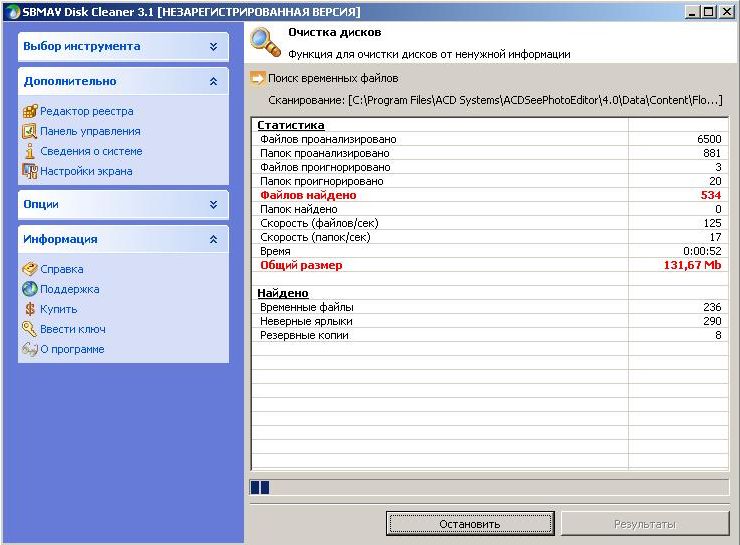Viewport: 740px width, 545px height.
Task: Collapse the Информация panel chevron
Action: (x=213, y=239)
